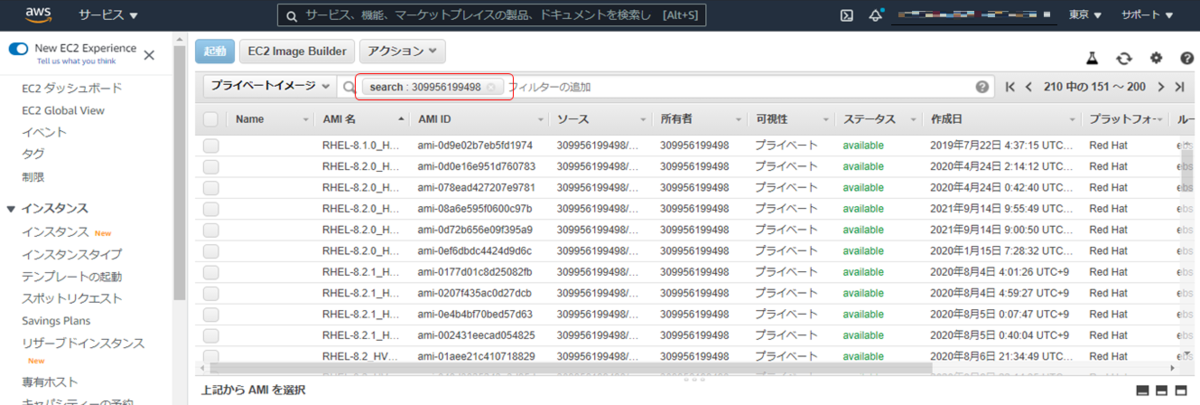
Task: Check the row for ami-0d0e16e951d760783
Action: pos(210,166)
